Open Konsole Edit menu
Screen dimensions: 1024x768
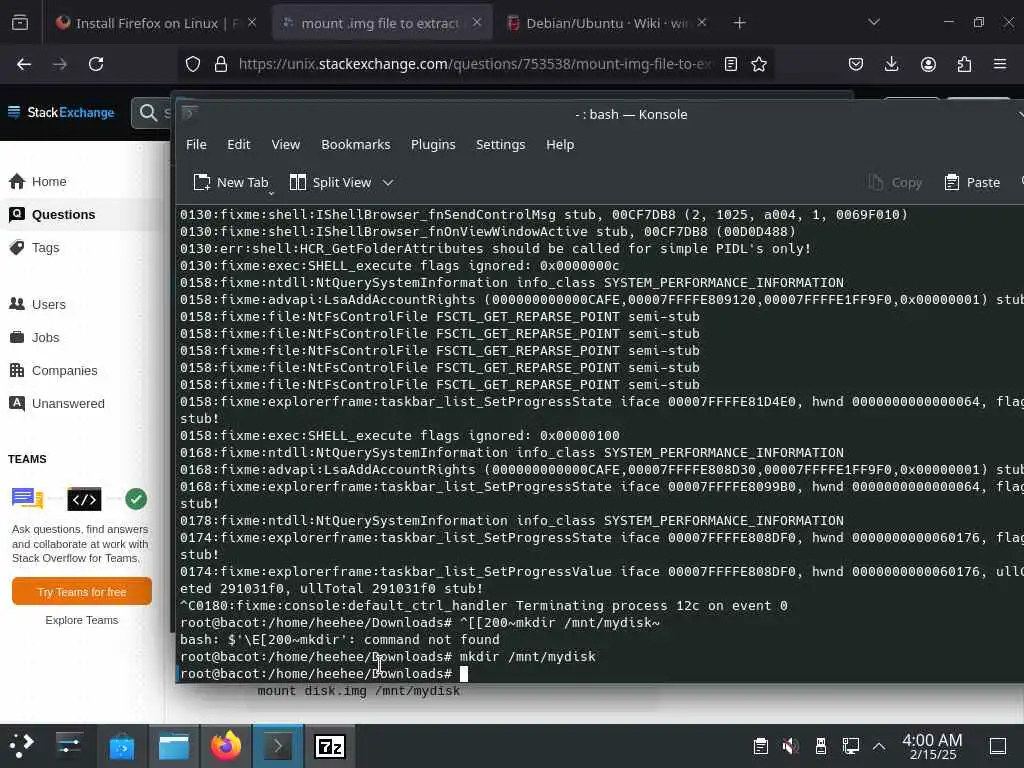coord(238,144)
